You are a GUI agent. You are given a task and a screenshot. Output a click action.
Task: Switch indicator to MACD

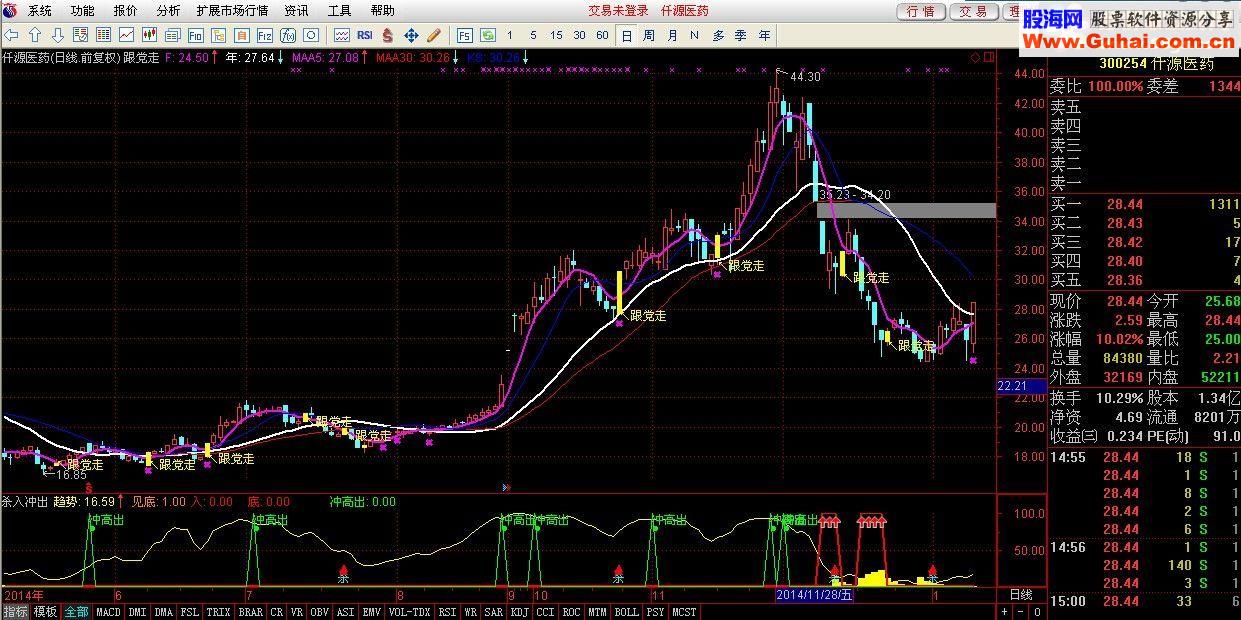108,612
